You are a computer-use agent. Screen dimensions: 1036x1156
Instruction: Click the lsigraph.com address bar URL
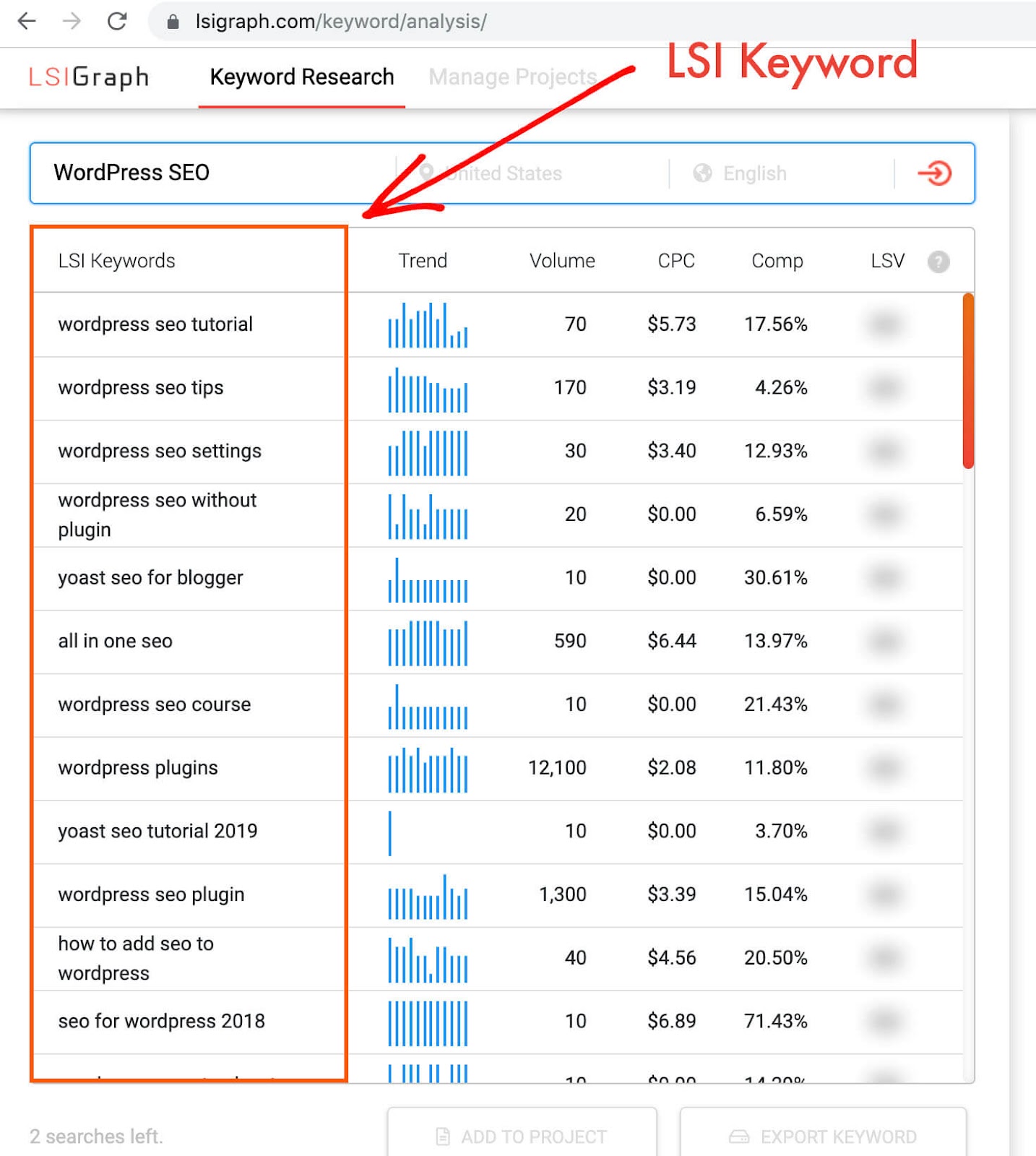coord(341,22)
